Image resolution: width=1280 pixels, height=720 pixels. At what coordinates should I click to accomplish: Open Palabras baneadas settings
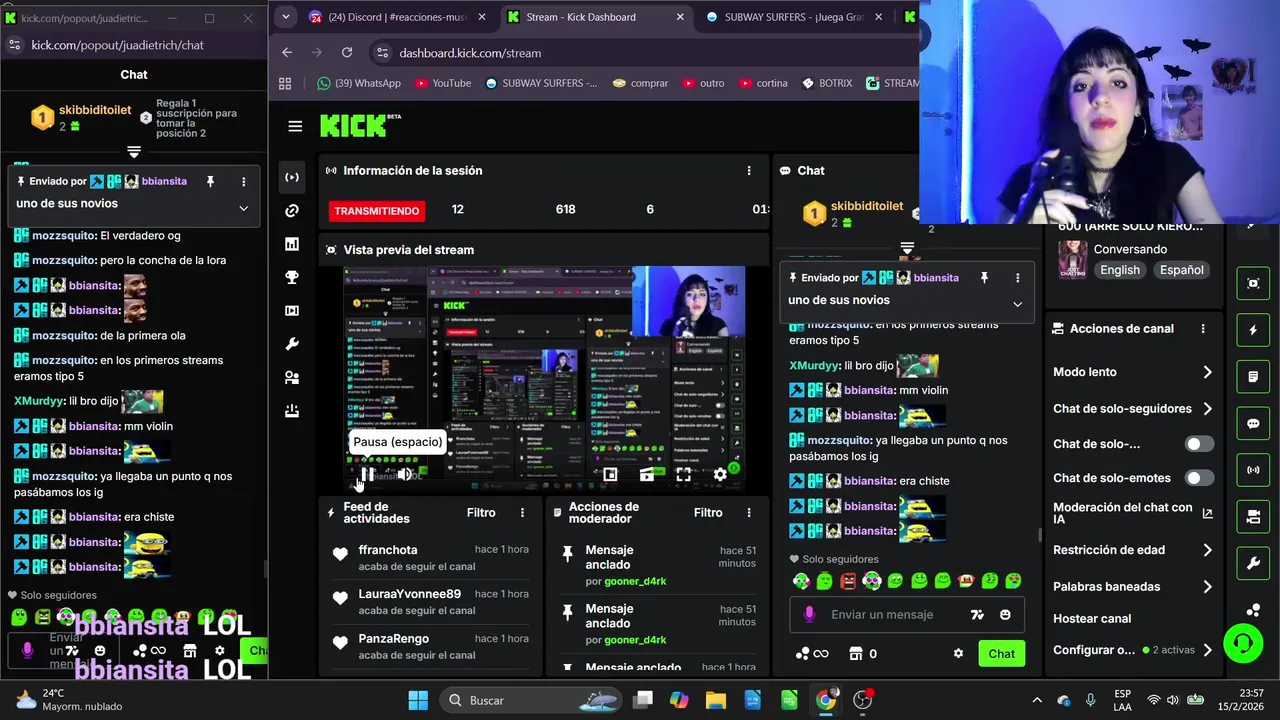[x=1133, y=587]
